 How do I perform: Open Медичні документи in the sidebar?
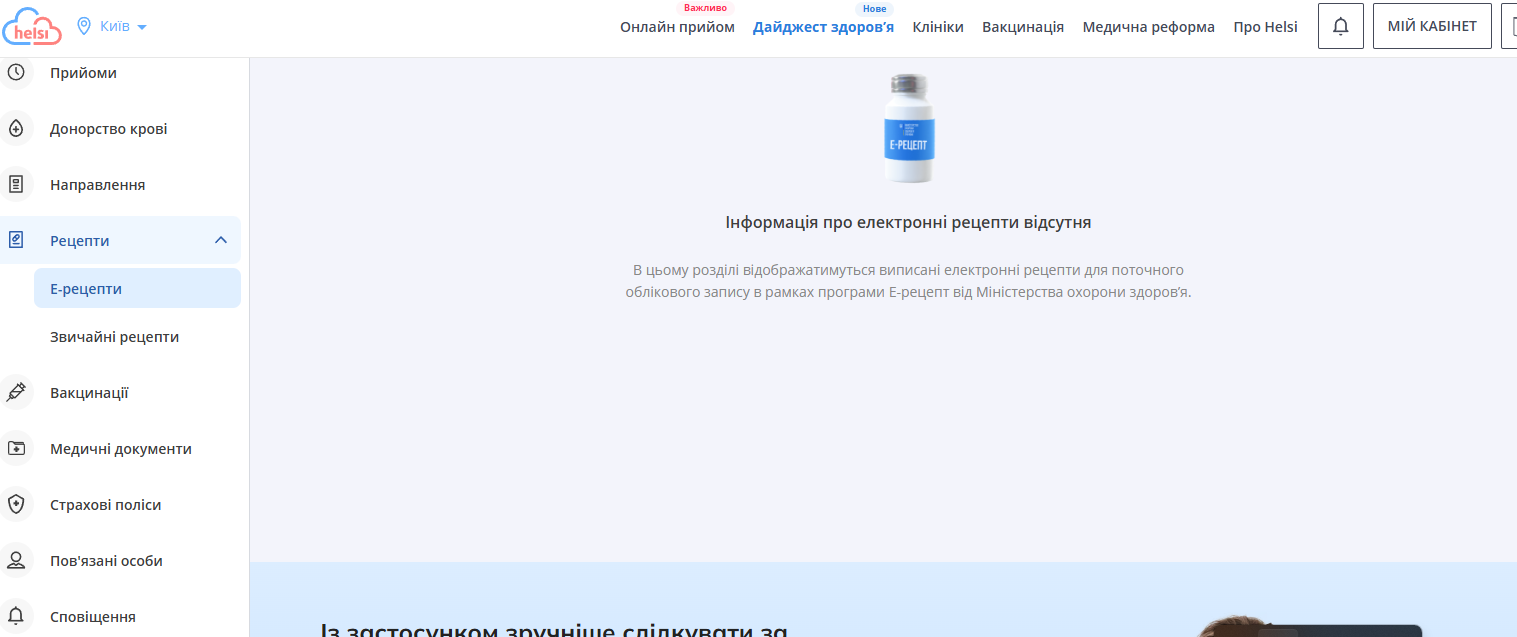tap(120, 449)
